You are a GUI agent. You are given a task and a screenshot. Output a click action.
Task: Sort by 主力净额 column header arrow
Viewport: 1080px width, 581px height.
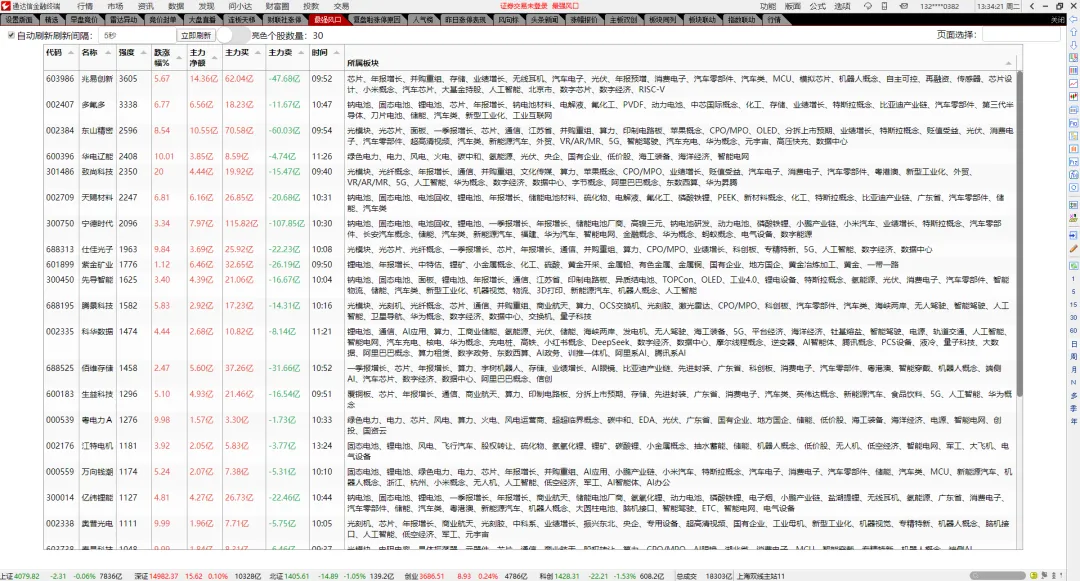(x=214, y=57)
